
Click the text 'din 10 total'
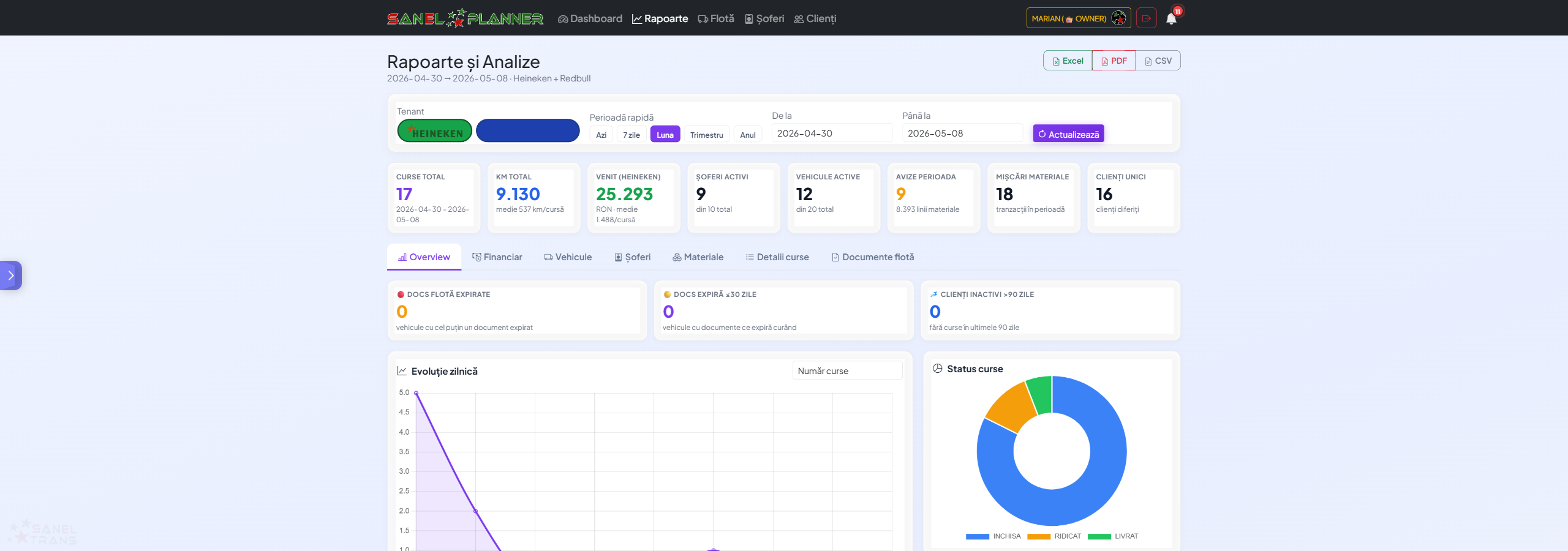(714, 209)
